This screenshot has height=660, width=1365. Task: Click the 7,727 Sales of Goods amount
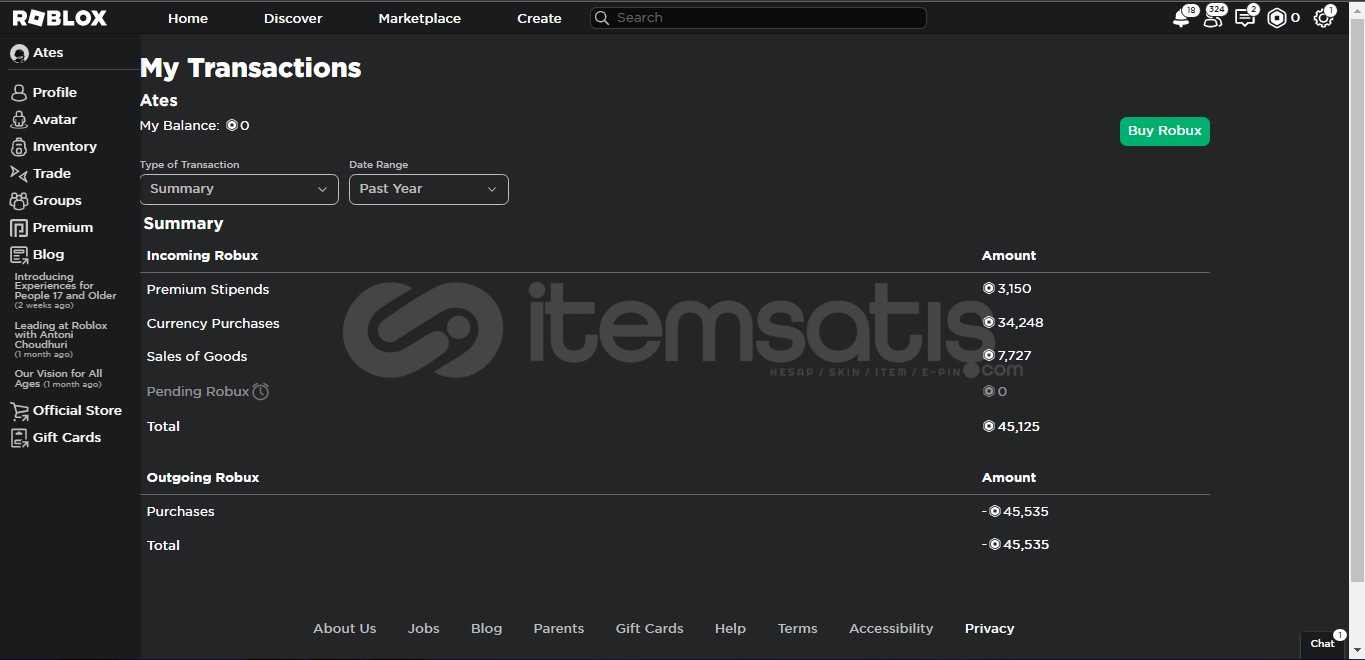click(1007, 356)
